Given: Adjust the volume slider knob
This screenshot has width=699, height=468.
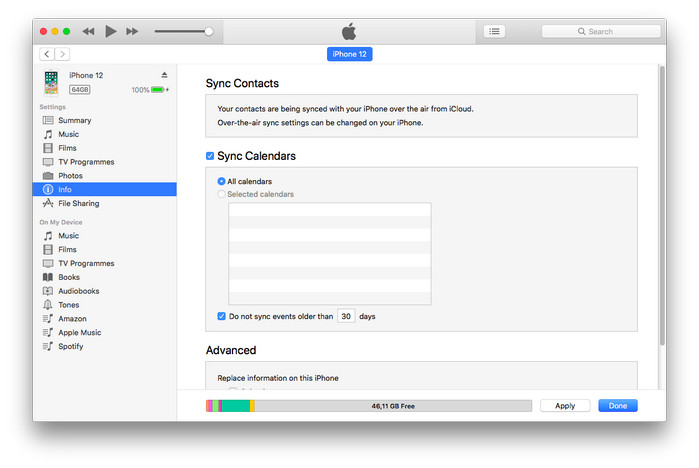Looking at the screenshot, I should click(x=209, y=31).
